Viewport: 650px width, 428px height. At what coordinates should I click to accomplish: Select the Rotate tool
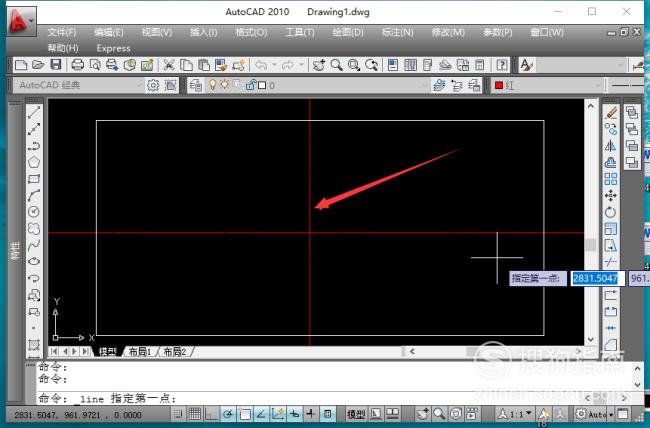[x=611, y=212]
